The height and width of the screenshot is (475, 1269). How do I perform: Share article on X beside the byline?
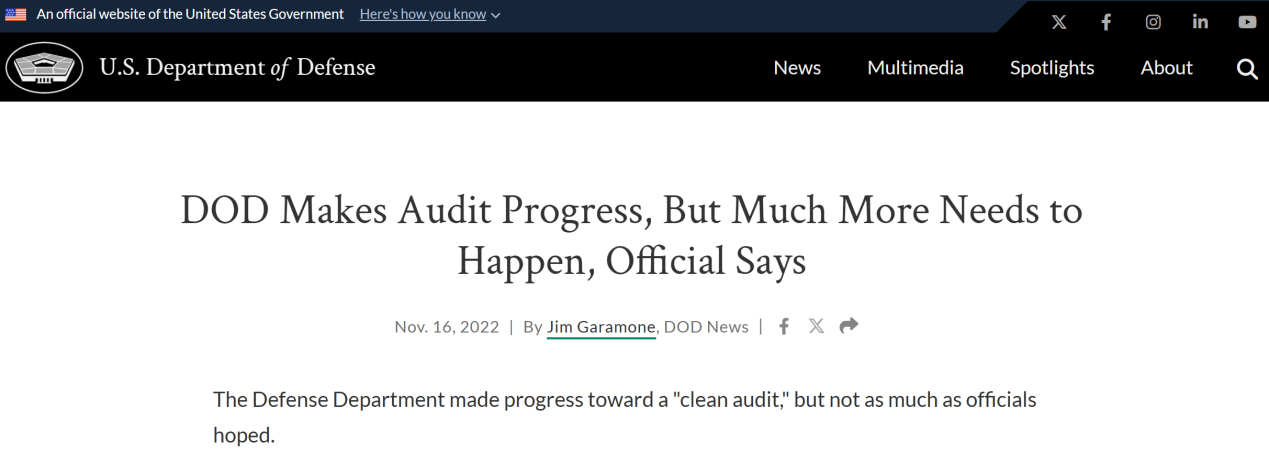[x=816, y=326]
